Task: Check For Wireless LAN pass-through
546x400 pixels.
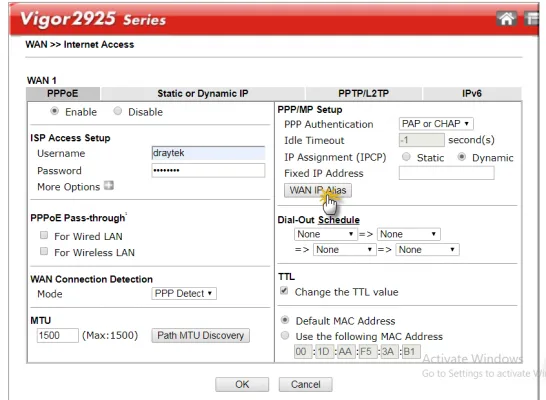Action: [x=44, y=251]
